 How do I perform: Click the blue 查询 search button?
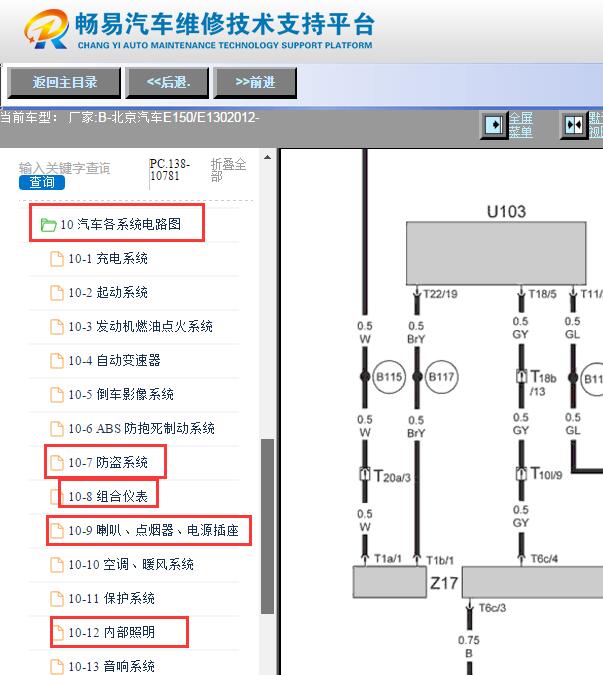42,183
